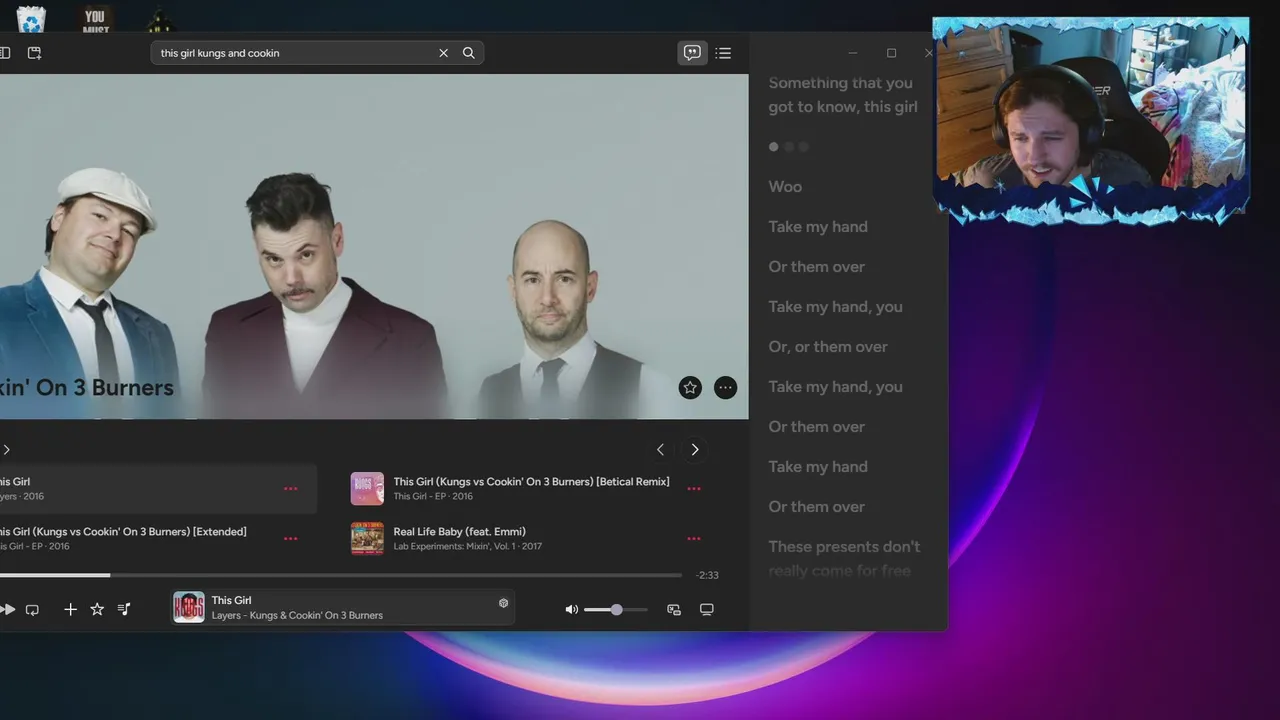Toggle the lyrics panel button
Screen dimensions: 1280x720
[692, 53]
